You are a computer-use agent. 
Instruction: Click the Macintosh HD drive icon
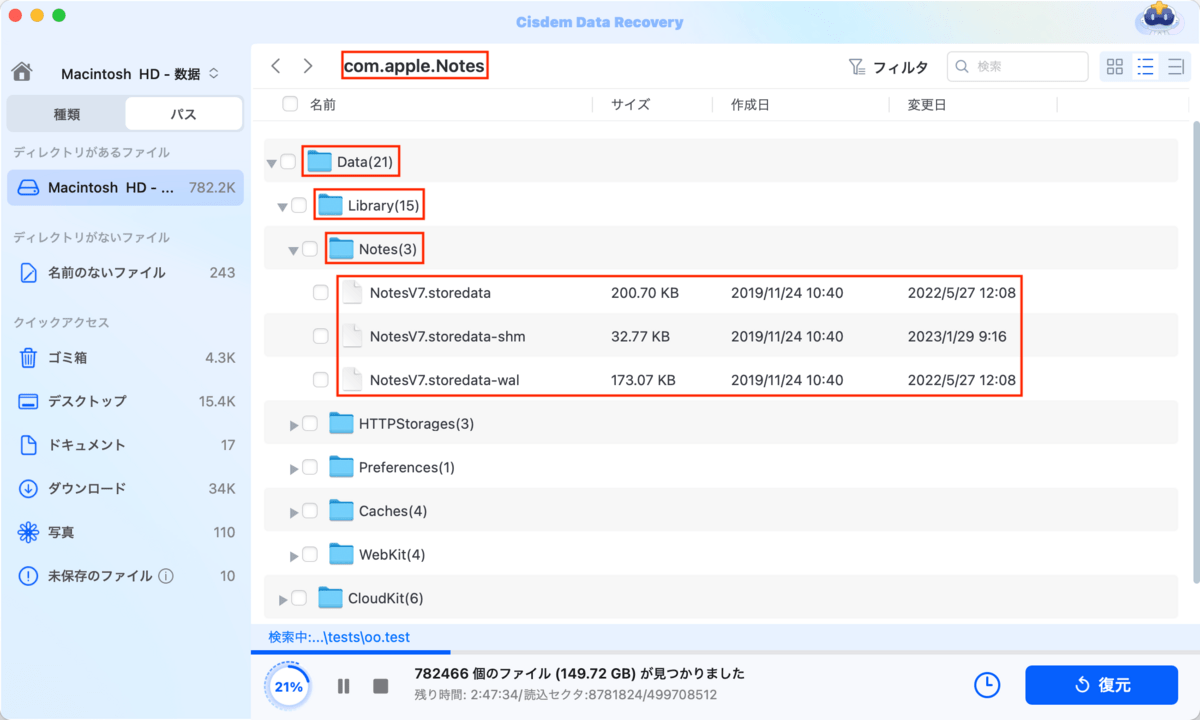point(28,187)
